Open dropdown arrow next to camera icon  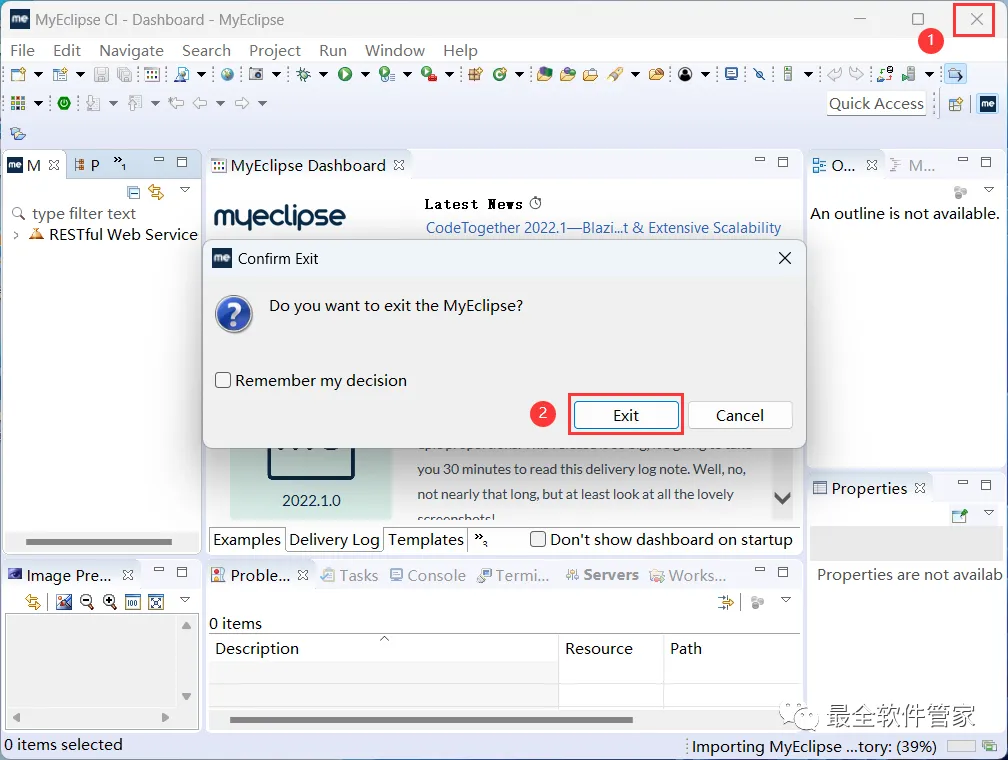click(276, 75)
